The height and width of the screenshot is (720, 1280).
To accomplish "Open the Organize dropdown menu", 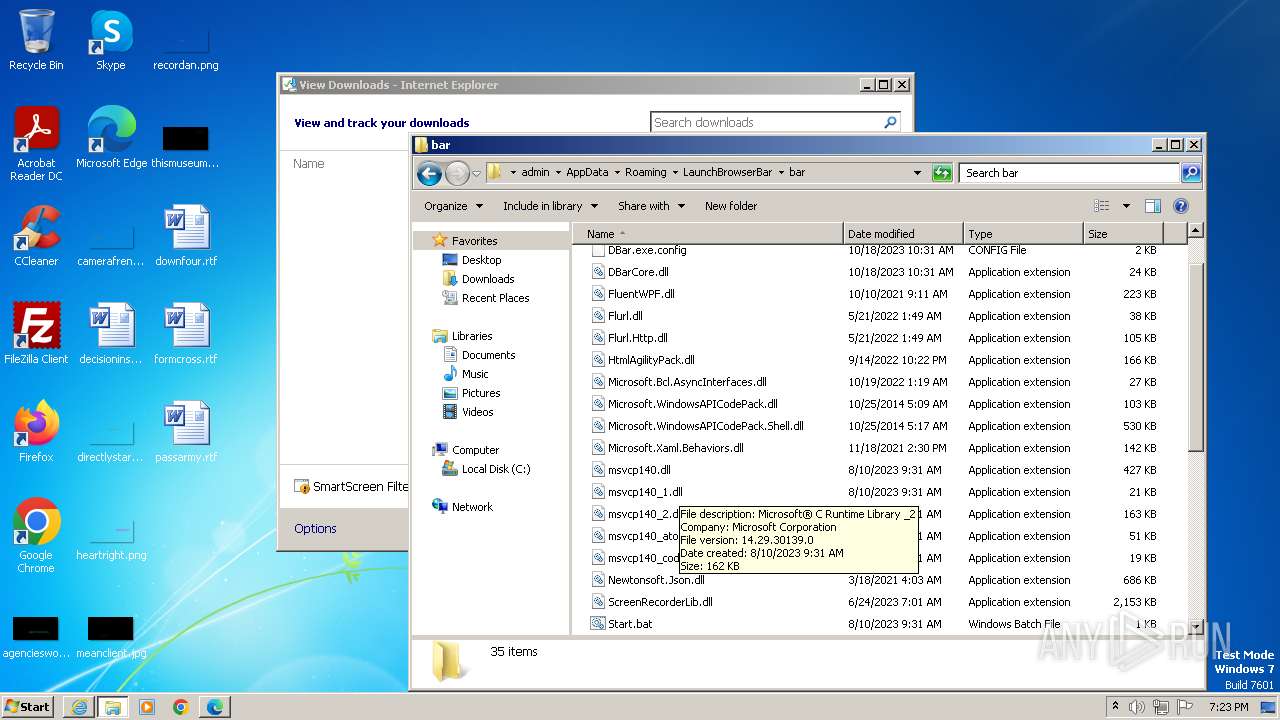I will 453,206.
